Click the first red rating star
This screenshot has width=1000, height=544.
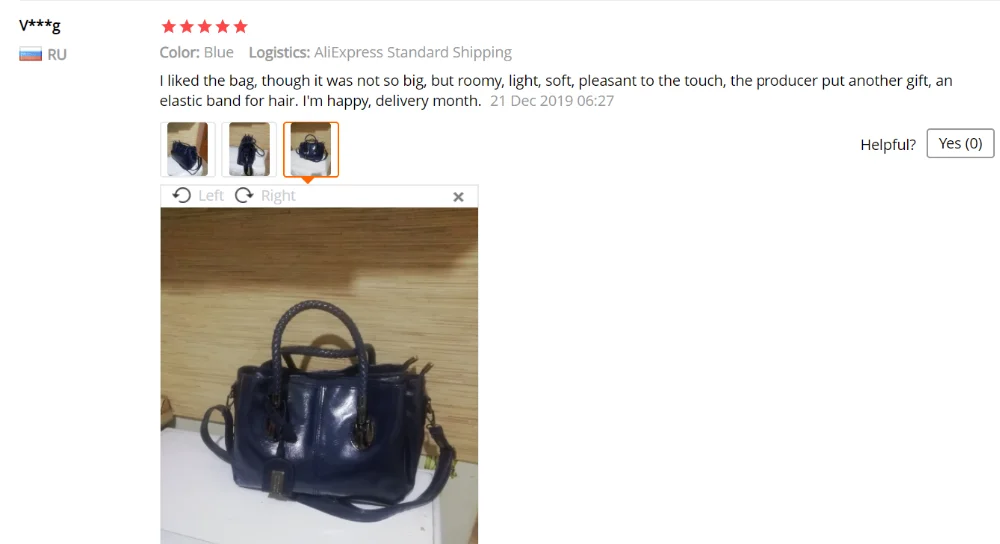pyautogui.click(x=168, y=26)
